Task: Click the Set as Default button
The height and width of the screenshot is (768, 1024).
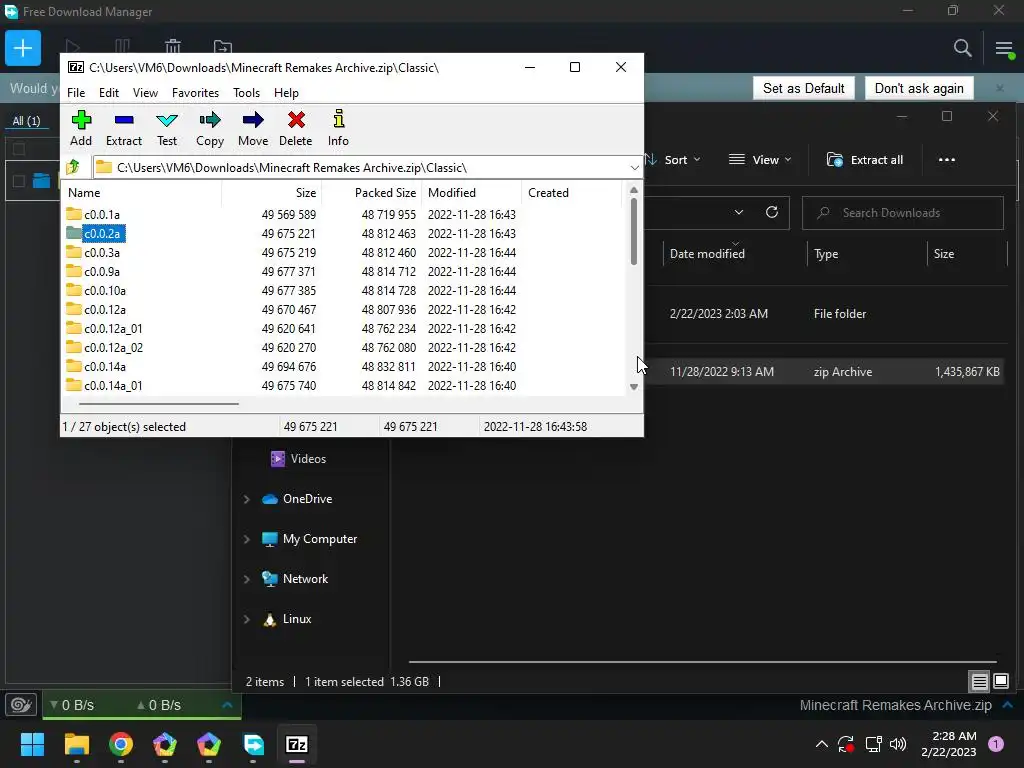Action: [x=803, y=88]
